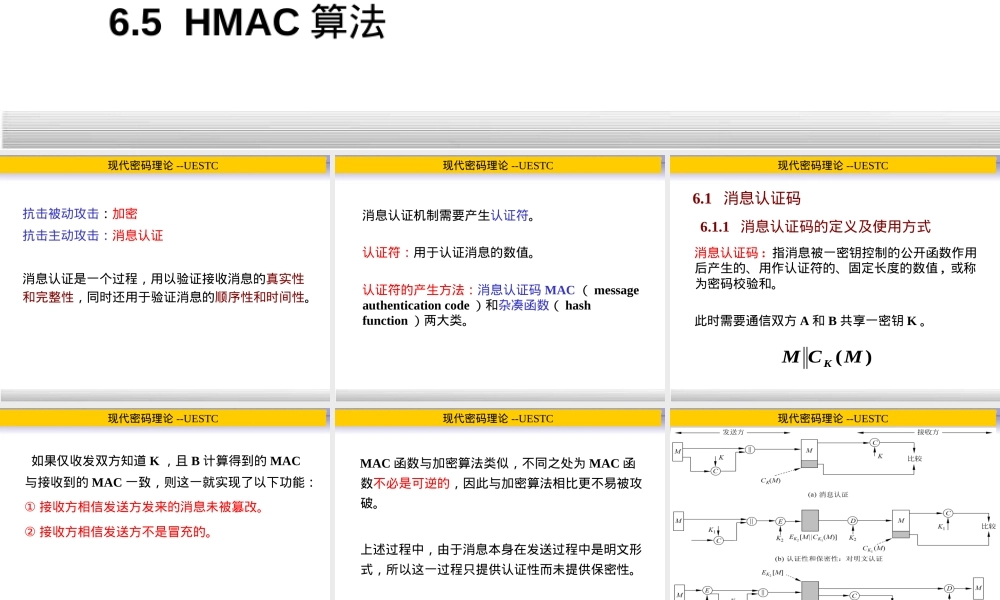Click the red phrase "顺序性和时间性"
Screen dimensions: 1000x600
point(260,297)
